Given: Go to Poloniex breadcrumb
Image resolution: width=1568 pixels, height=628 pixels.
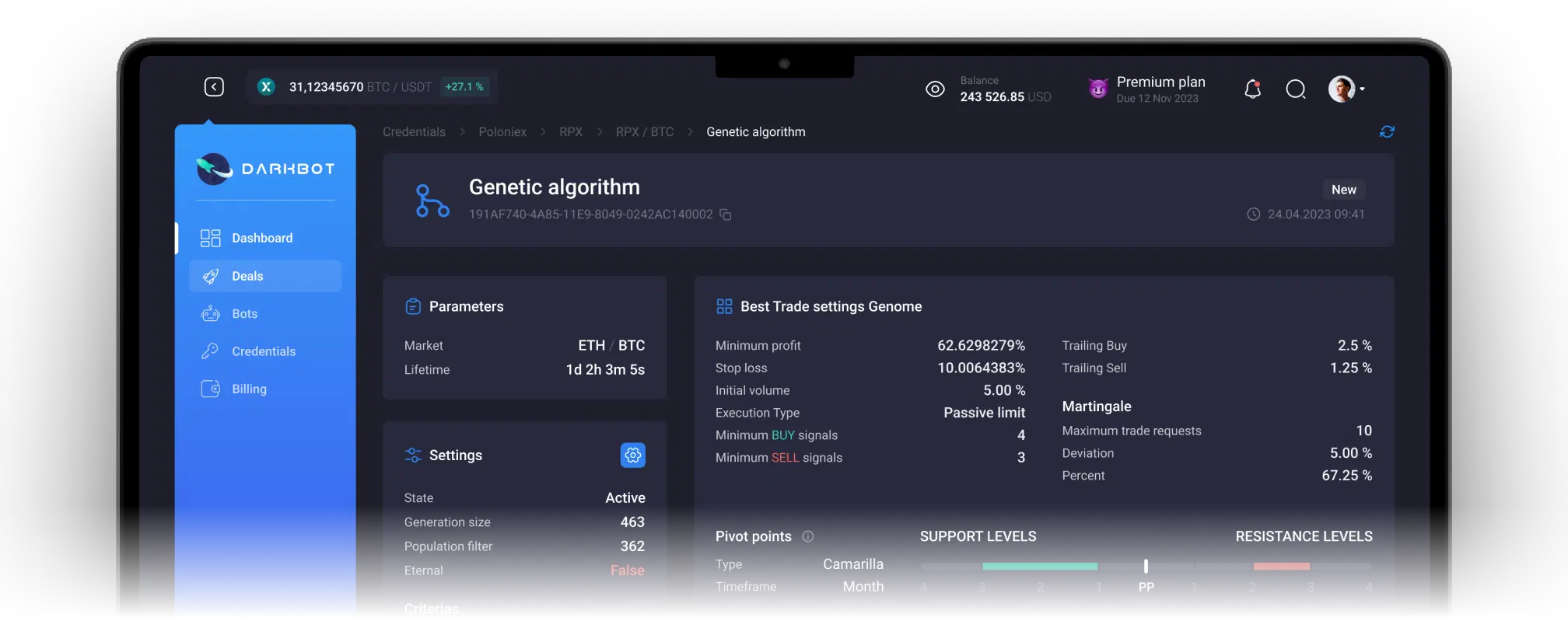Looking at the screenshot, I should [x=502, y=132].
